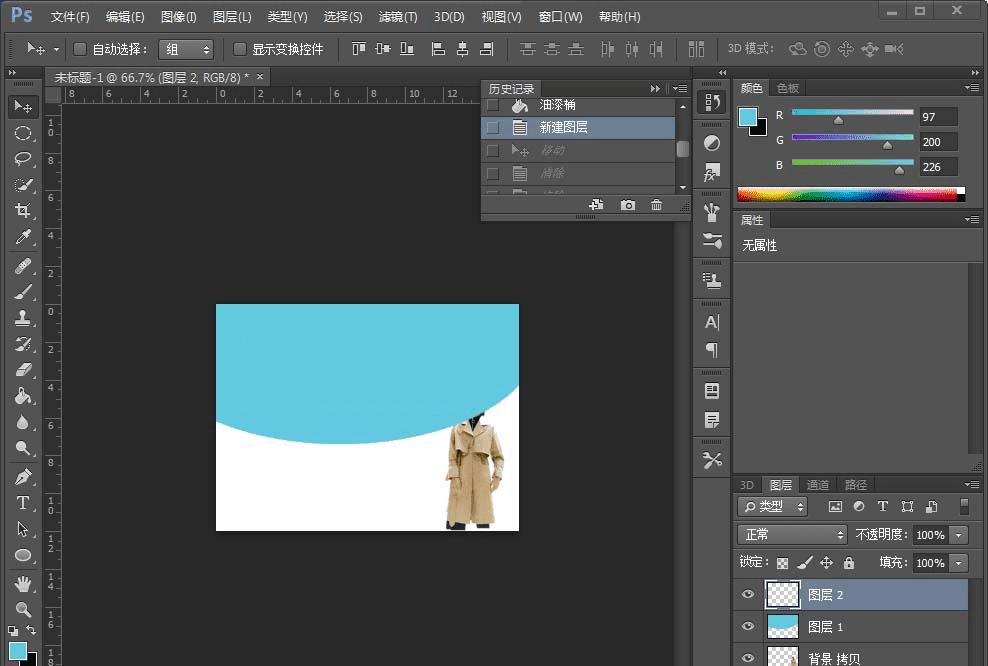
Task: Open the 正常 blend mode dropdown
Action: [x=792, y=535]
